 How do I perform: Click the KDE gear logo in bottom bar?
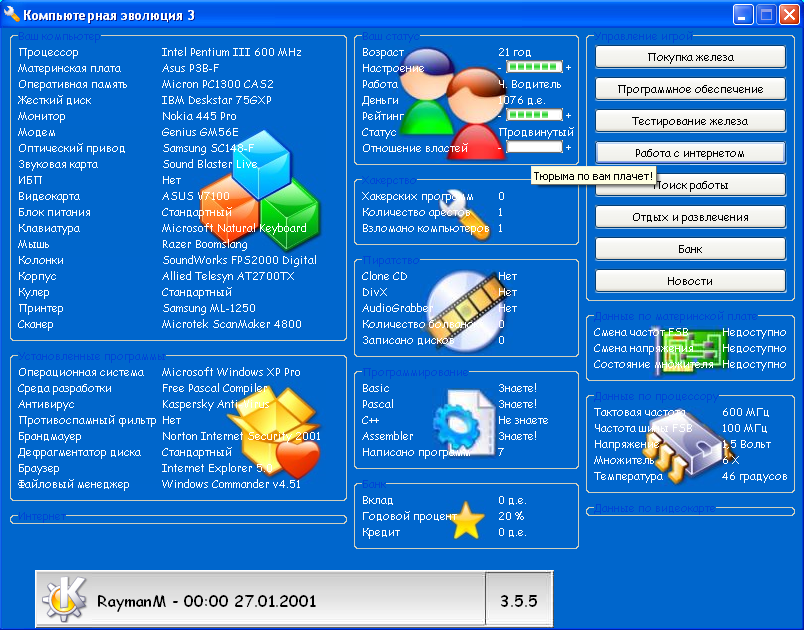(64, 599)
